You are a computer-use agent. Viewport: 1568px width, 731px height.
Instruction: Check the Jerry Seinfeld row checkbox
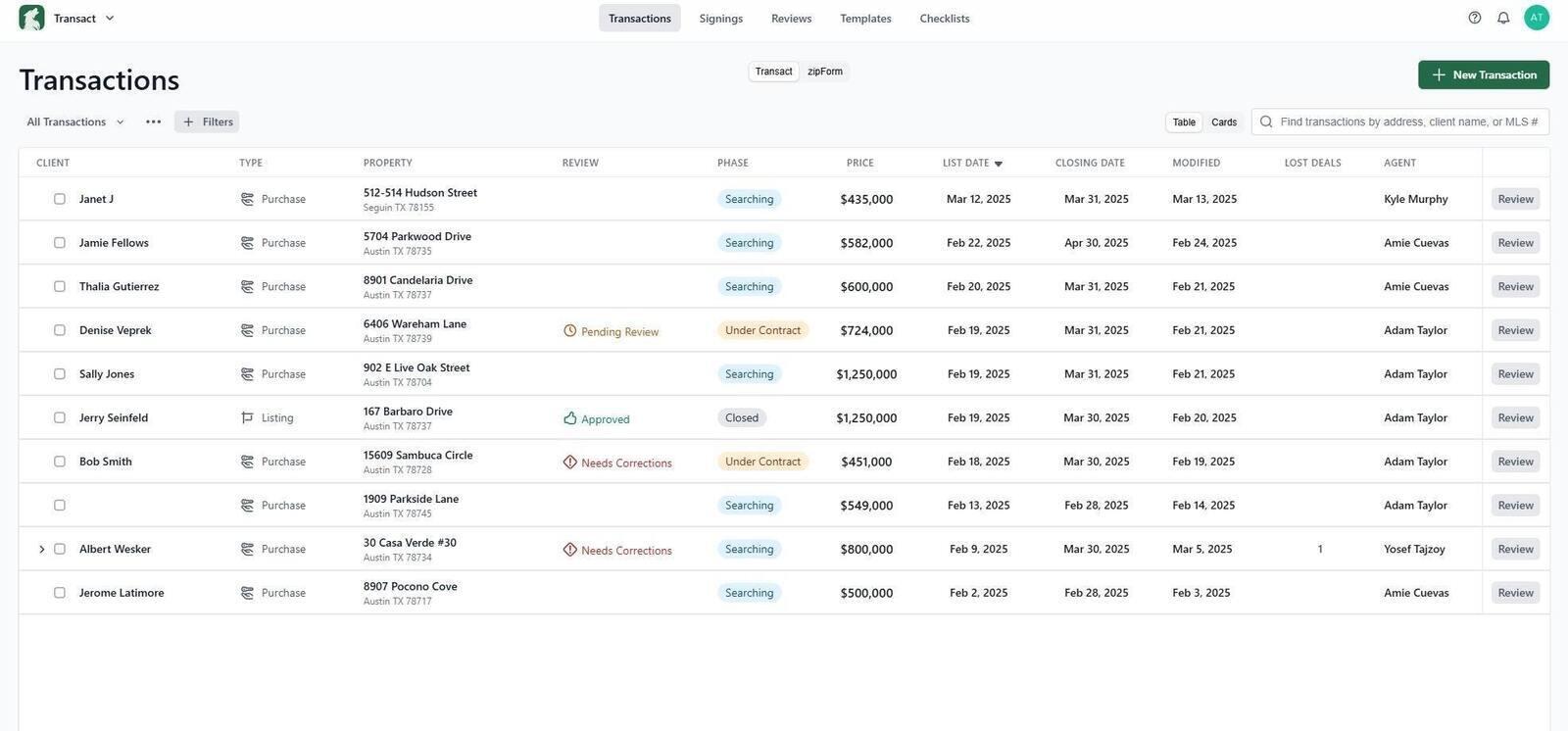[x=60, y=417]
